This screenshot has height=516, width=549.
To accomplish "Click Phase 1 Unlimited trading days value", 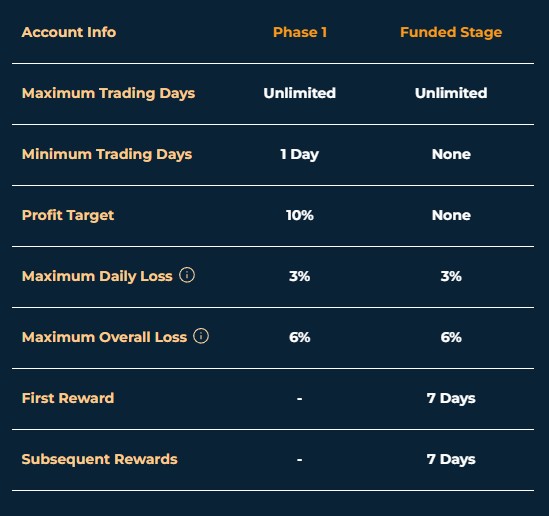I will [x=300, y=93].
